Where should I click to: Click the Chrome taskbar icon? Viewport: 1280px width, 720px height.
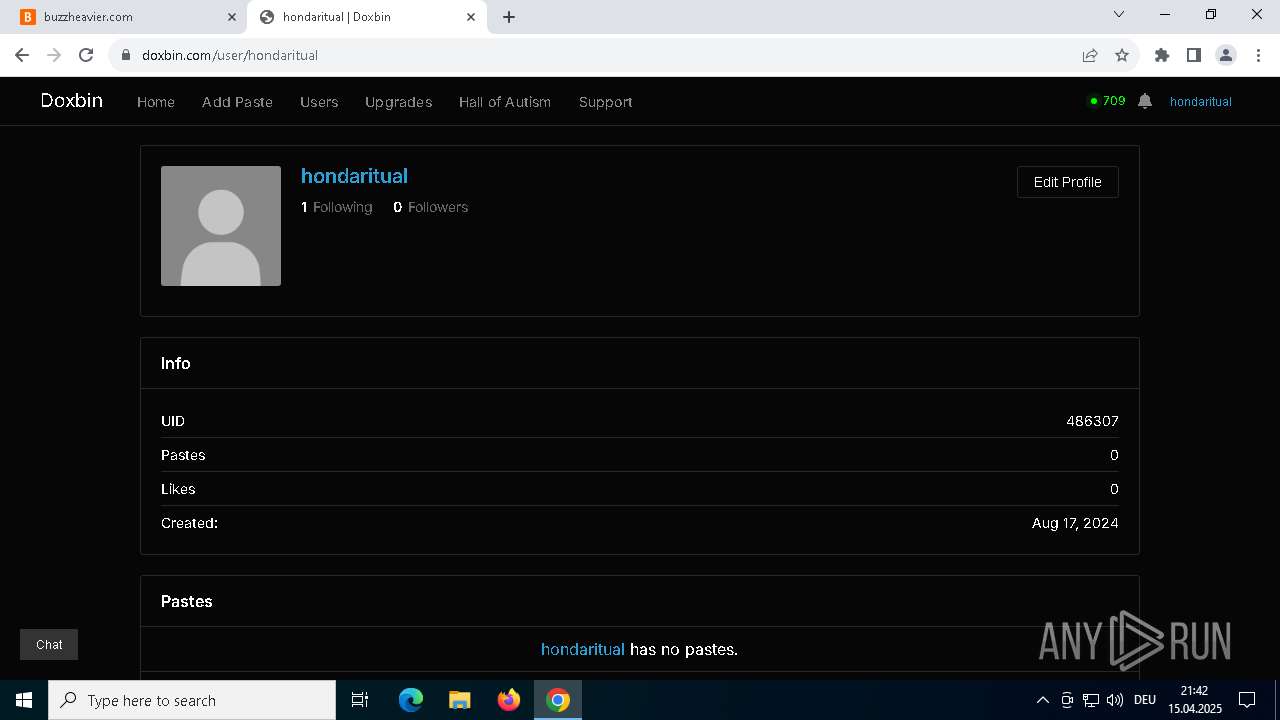click(x=558, y=700)
